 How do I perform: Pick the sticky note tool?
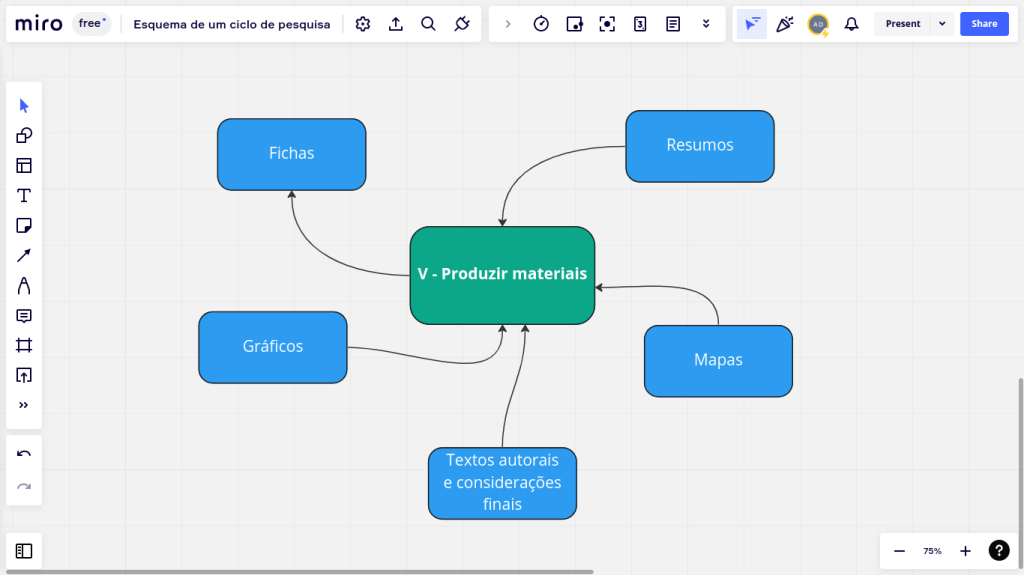(x=24, y=226)
